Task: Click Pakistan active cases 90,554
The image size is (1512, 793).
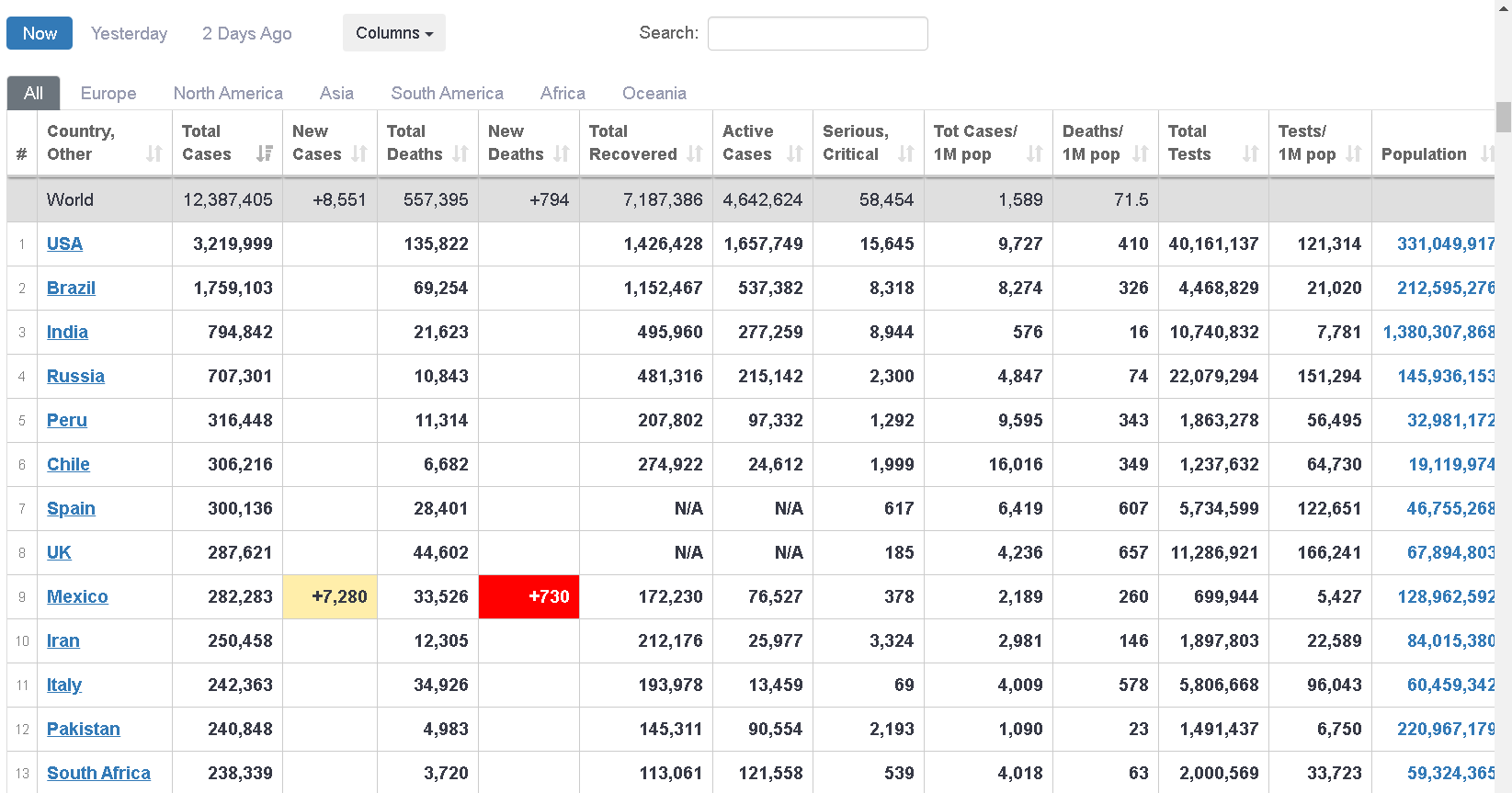Action: 775,729
